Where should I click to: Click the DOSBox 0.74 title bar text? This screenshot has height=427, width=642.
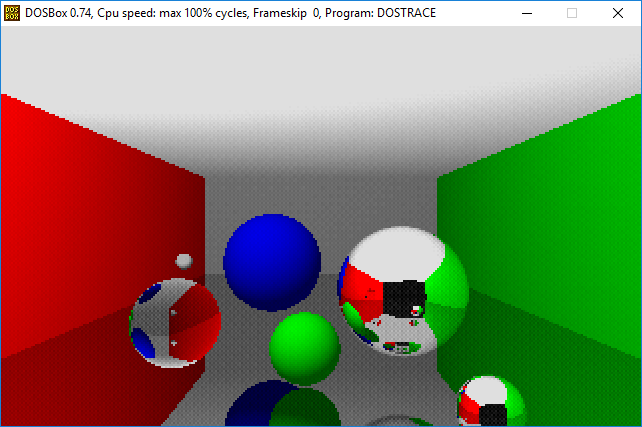coord(230,13)
